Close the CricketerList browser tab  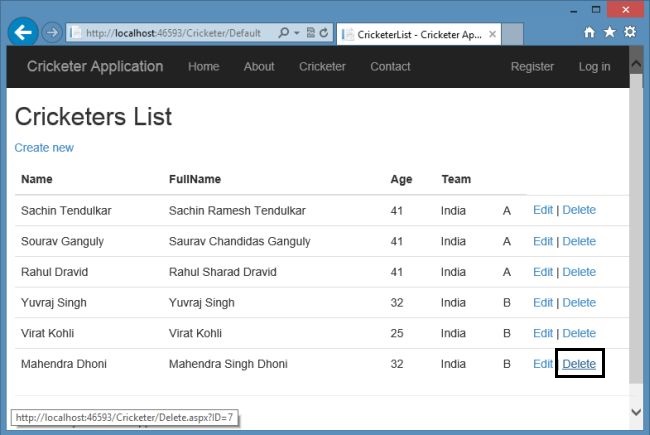492,34
